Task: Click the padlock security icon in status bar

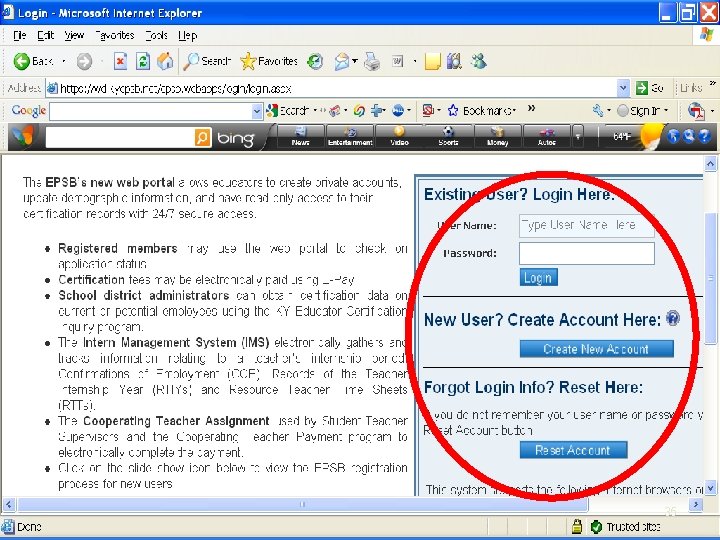Action: coord(577,526)
